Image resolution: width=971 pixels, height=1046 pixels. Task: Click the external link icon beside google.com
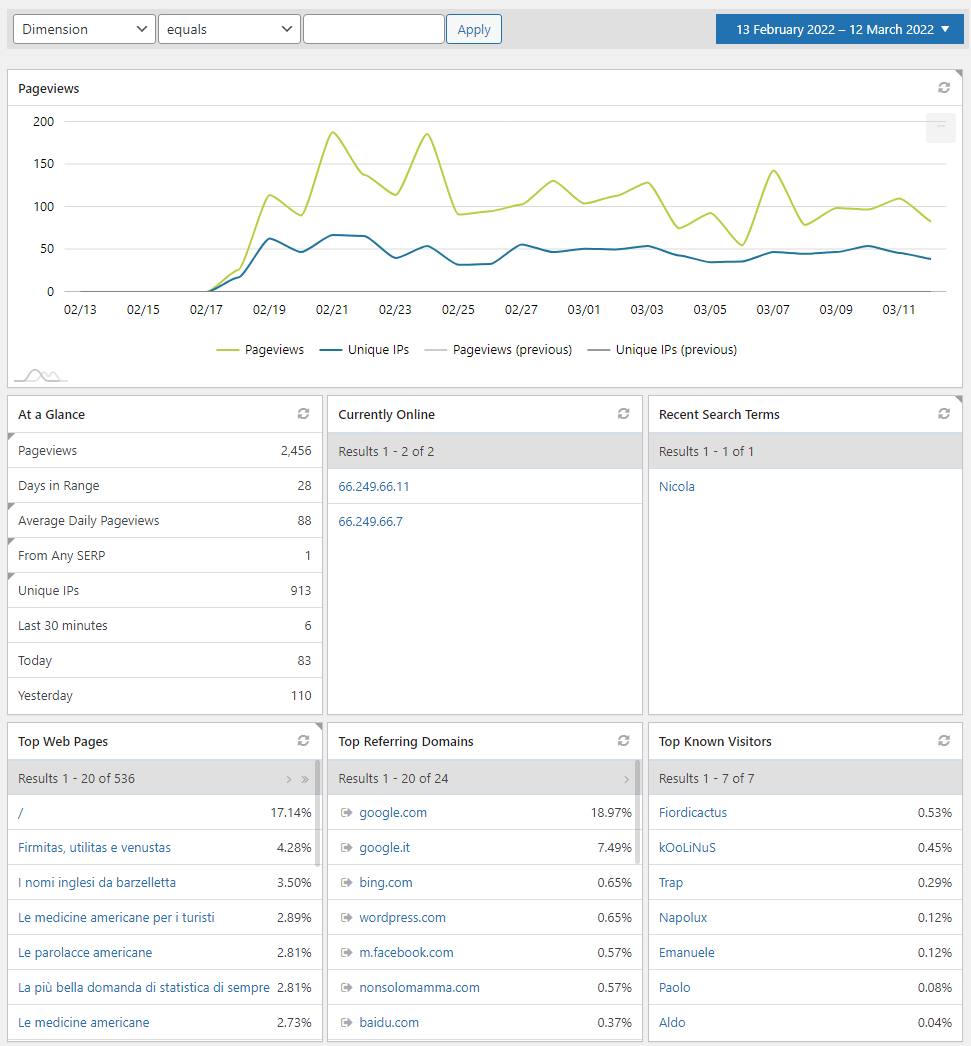tap(344, 812)
